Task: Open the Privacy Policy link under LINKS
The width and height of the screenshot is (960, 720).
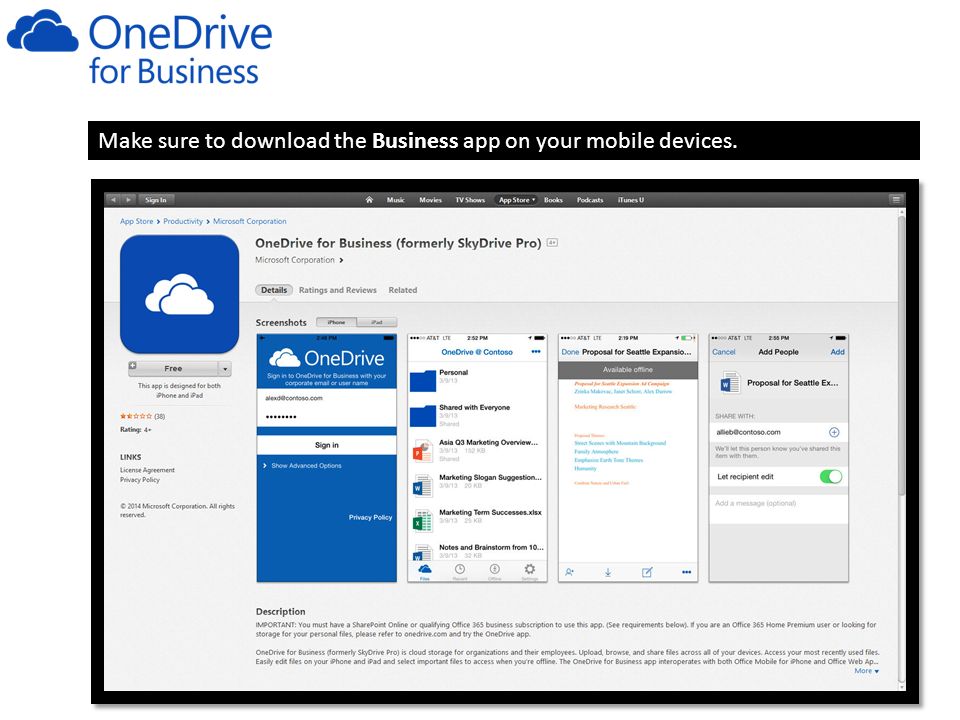Action: (140, 480)
